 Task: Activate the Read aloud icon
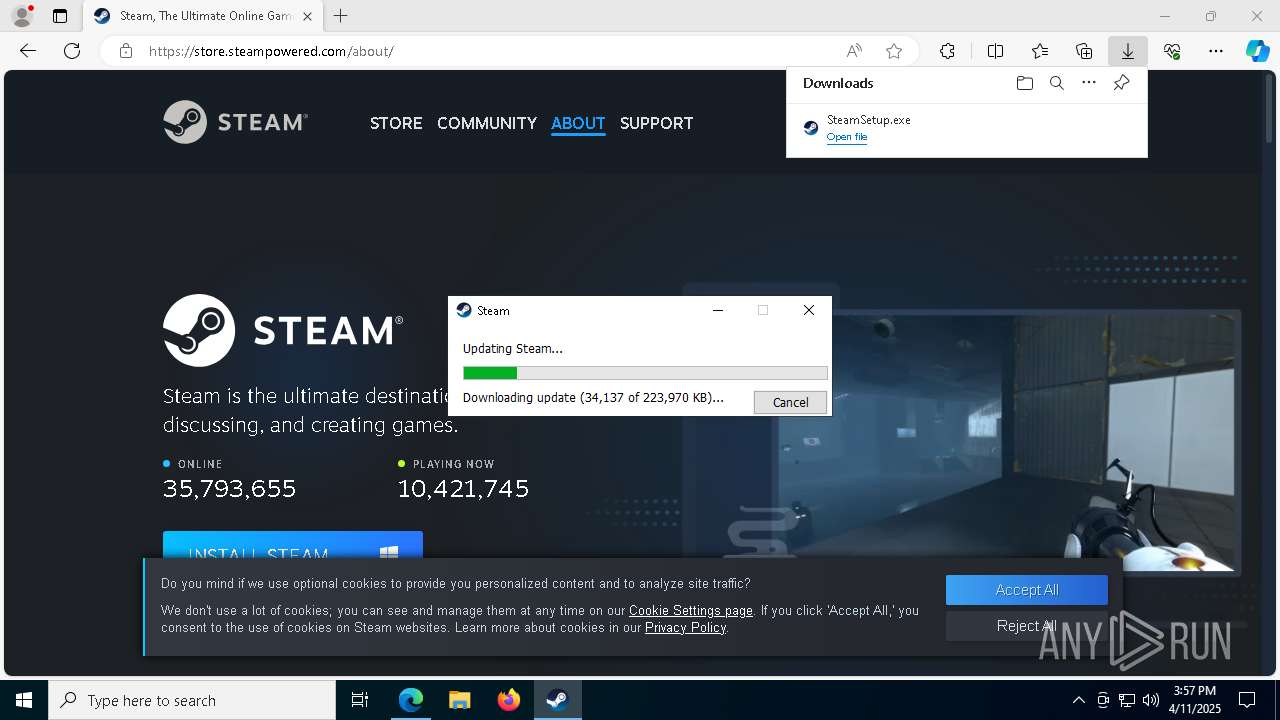[854, 51]
